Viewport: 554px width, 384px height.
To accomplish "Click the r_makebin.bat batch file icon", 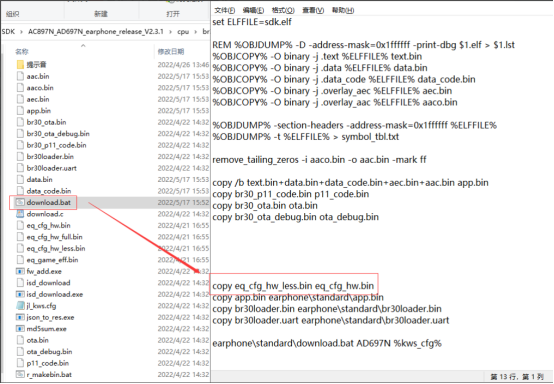I will [20, 374].
